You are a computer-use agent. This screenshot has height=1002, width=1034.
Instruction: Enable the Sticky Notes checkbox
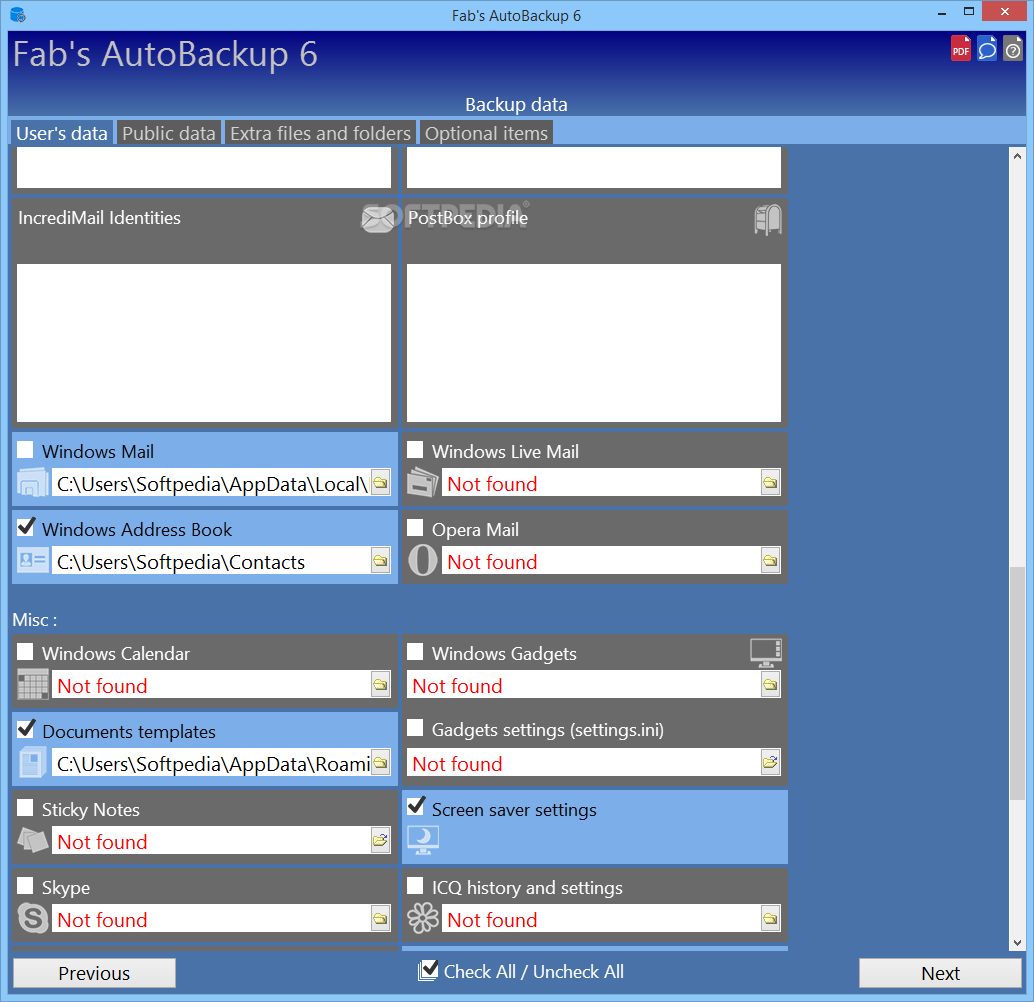click(25, 807)
